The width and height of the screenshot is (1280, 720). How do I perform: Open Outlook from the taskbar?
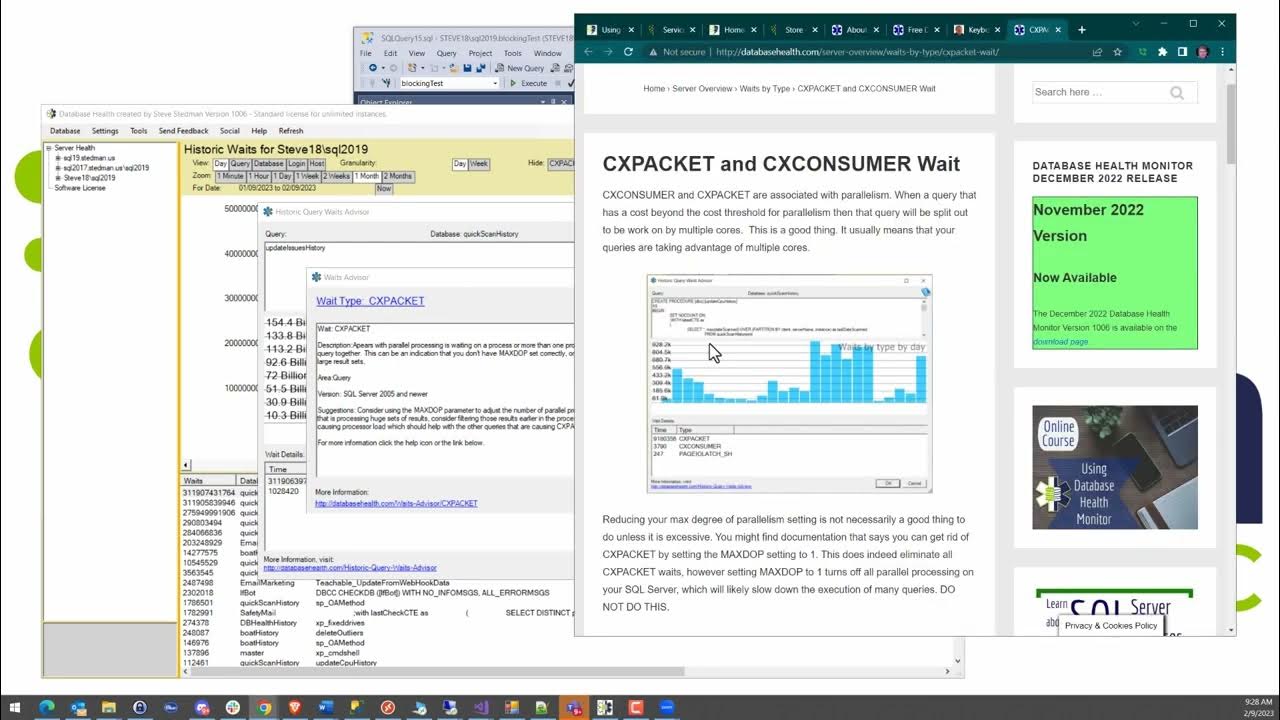(x=78, y=708)
